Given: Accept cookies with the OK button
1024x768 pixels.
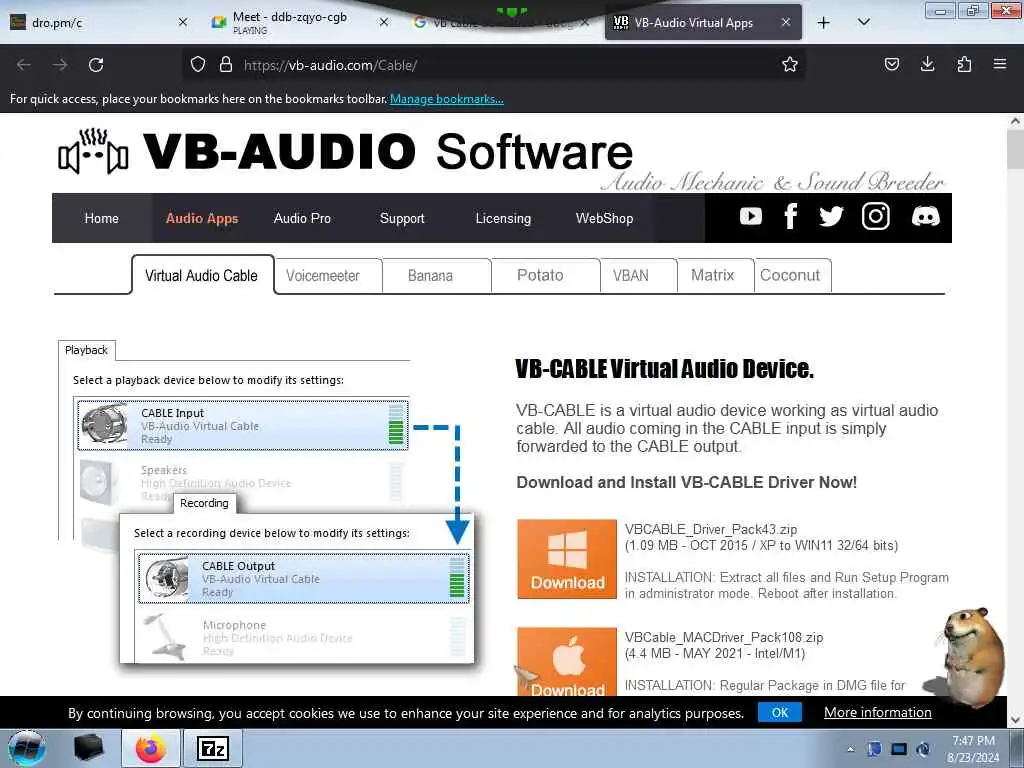Looking at the screenshot, I should 780,712.
